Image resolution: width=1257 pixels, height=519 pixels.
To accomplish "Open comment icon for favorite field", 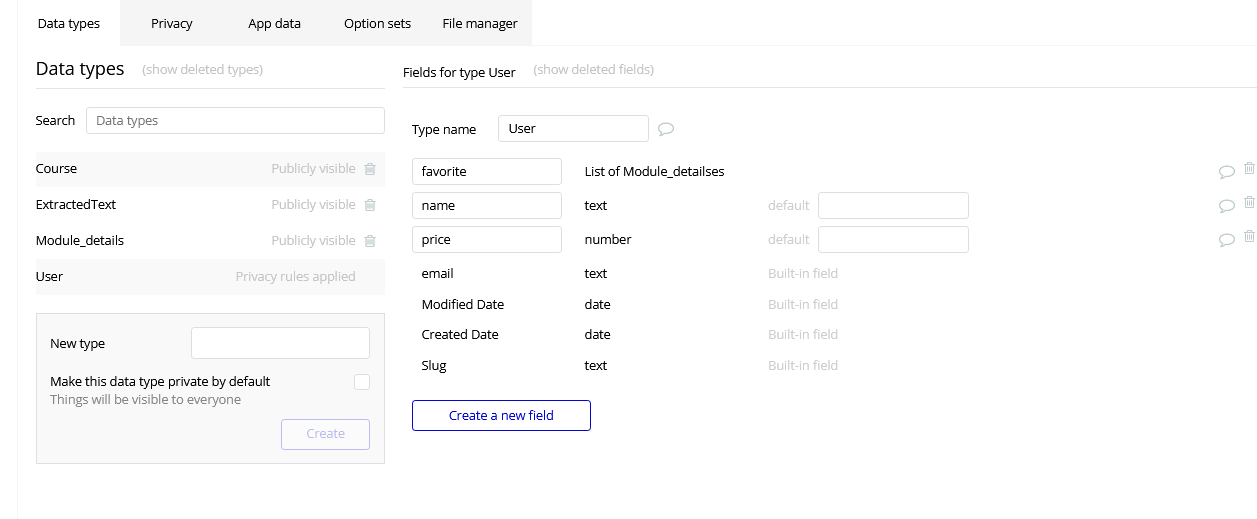I will coord(1226,172).
